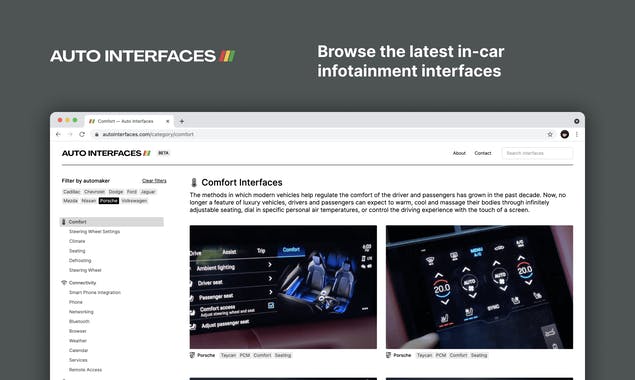
Task: Open the Browser subcategory
Action: (78, 331)
